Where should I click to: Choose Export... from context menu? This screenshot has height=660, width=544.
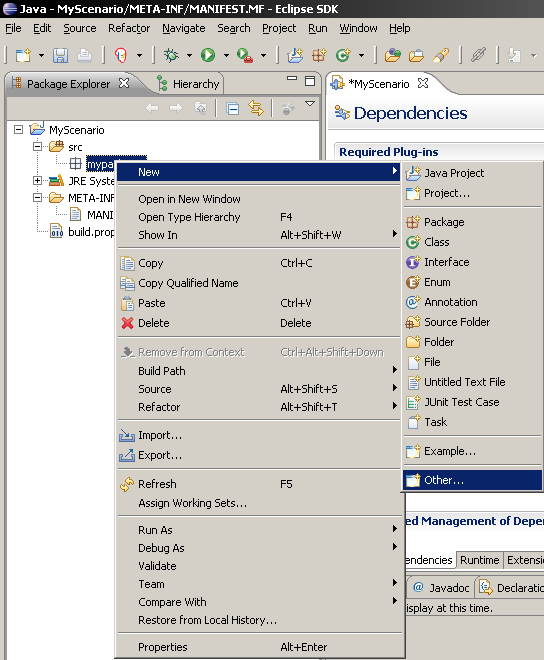258,455
